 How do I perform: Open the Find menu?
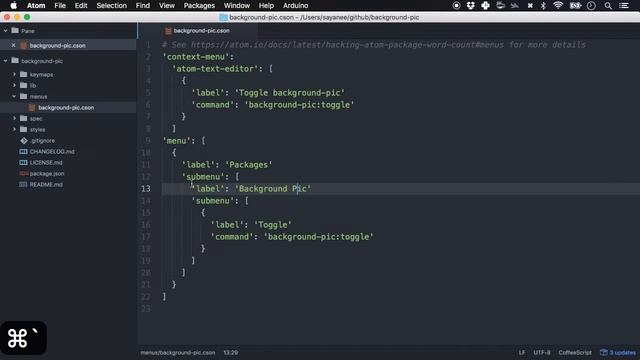pos(142,5)
